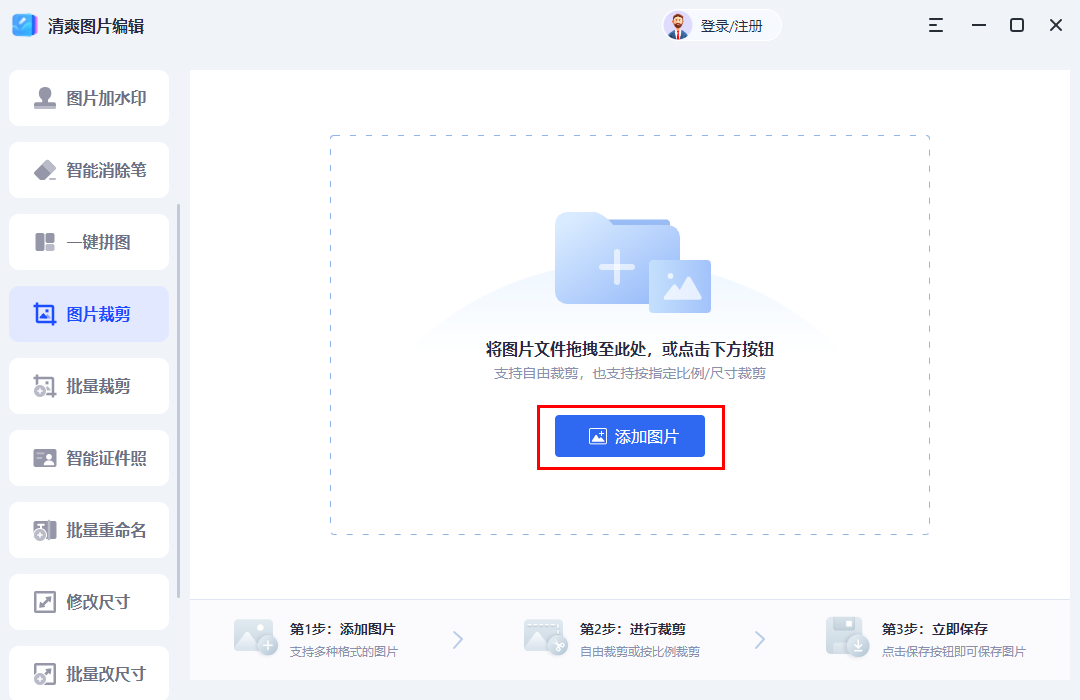
Task: Click the 添加图片 button
Action: tap(629, 436)
